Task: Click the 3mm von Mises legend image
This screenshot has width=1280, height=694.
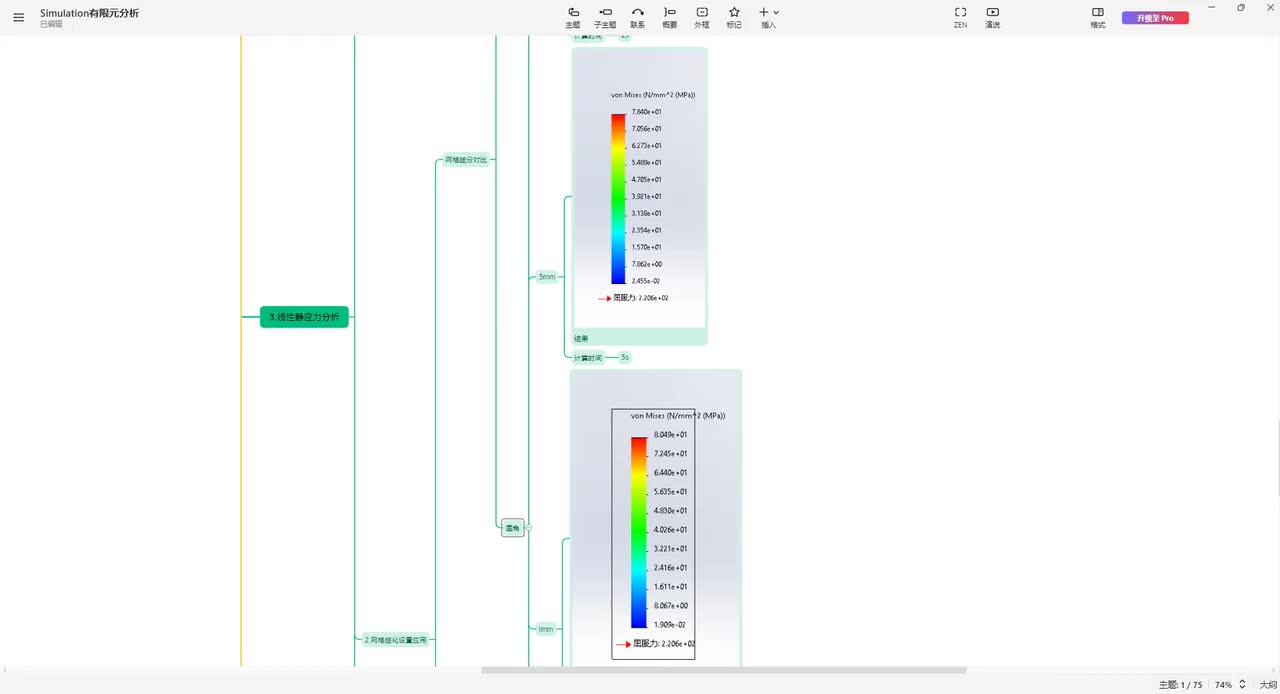Action: (x=640, y=188)
